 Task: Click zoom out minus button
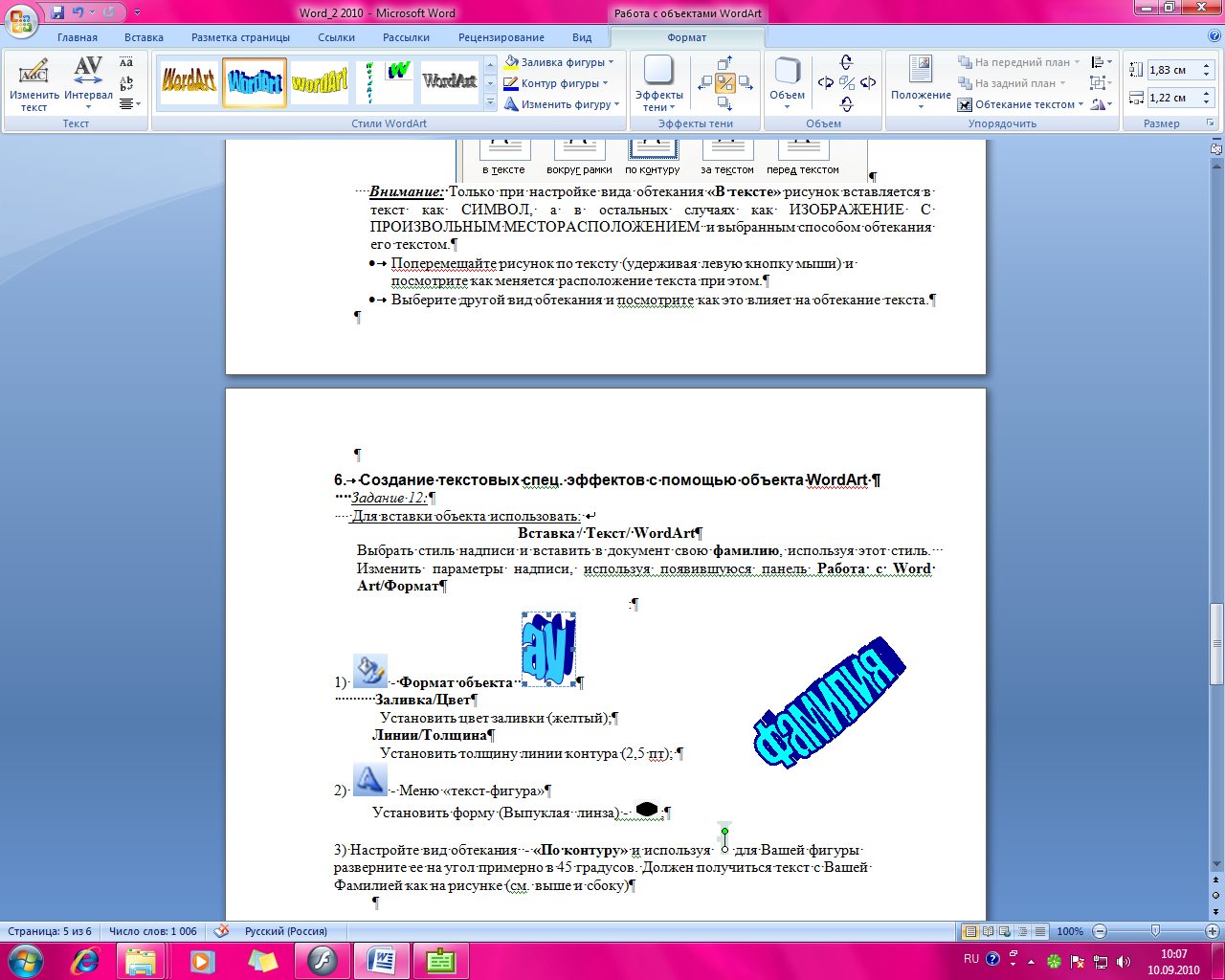click(1100, 931)
